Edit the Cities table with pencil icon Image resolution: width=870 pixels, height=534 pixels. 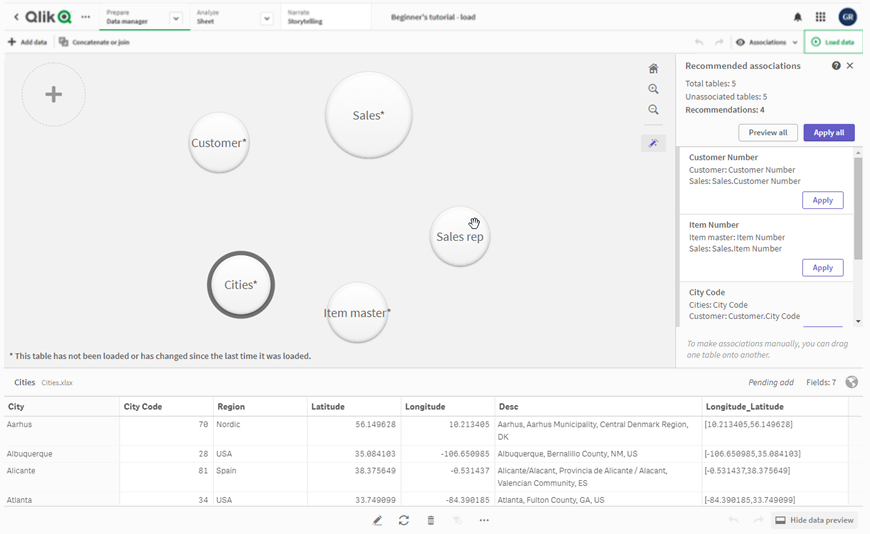[x=377, y=520]
